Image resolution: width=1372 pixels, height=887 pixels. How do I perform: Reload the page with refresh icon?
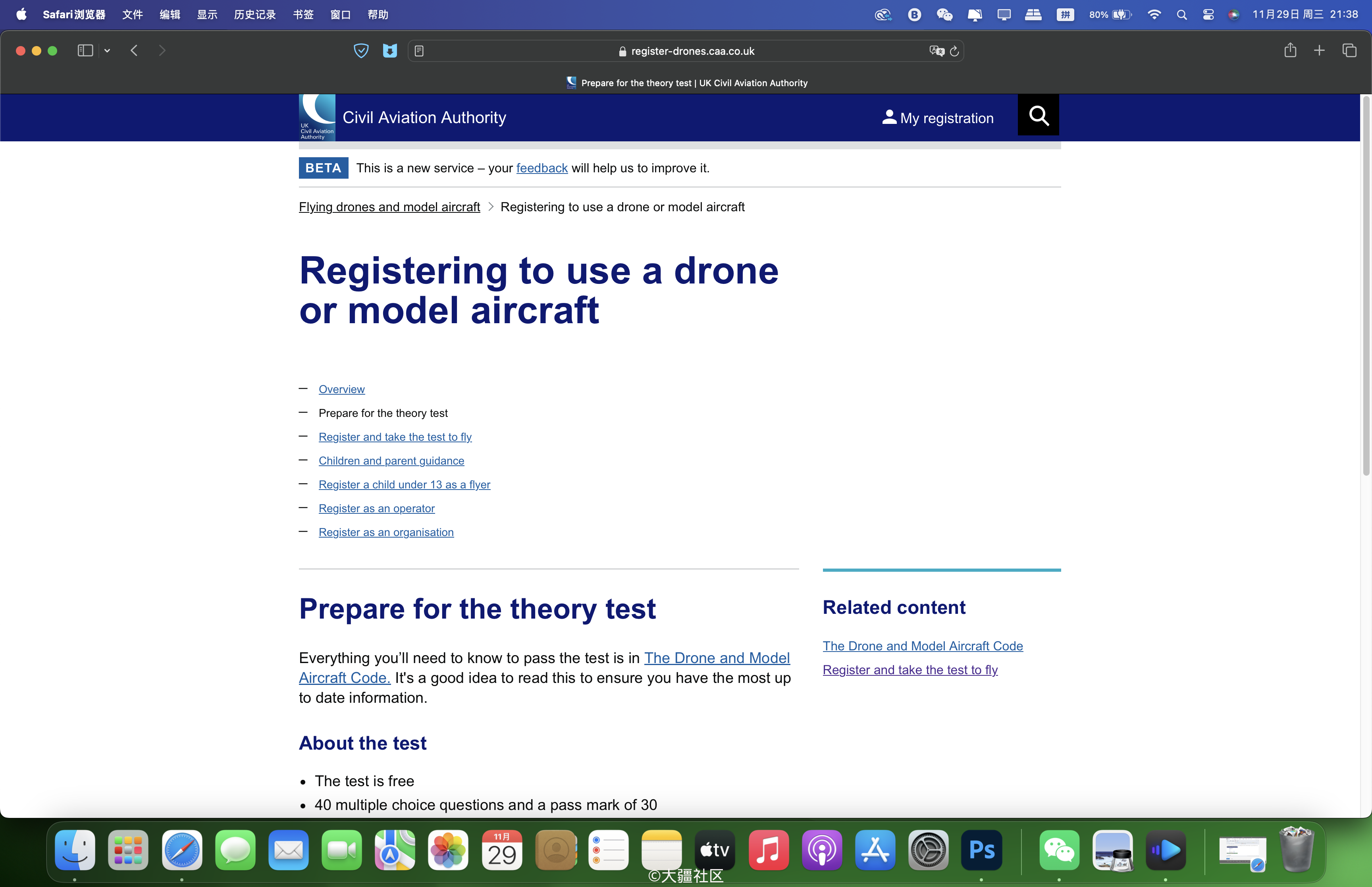[x=954, y=51]
